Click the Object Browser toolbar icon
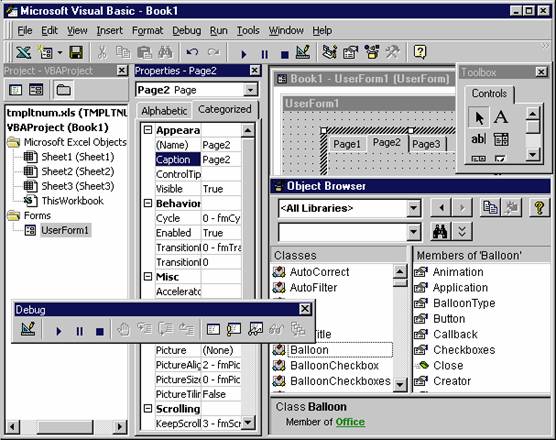The width and height of the screenshot is (556, 440). pos(372,53)
